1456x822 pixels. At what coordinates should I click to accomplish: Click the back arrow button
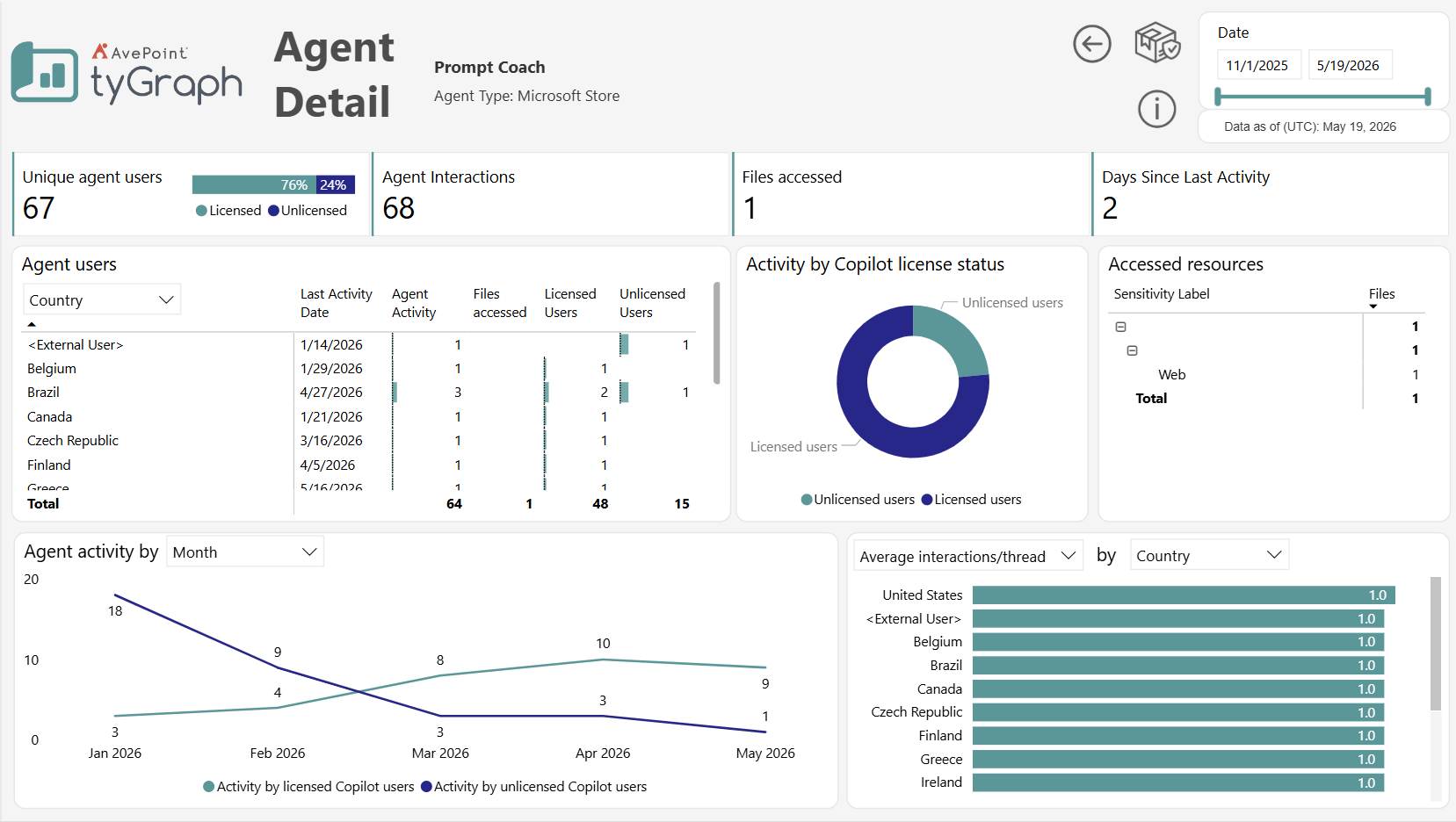coord(1092,44)
